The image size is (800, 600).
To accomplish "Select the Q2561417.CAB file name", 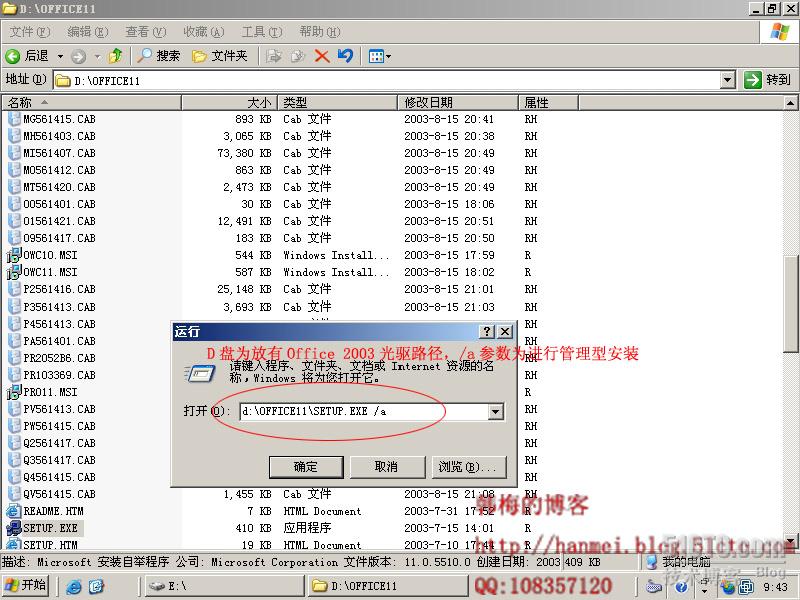I will 59,443.
